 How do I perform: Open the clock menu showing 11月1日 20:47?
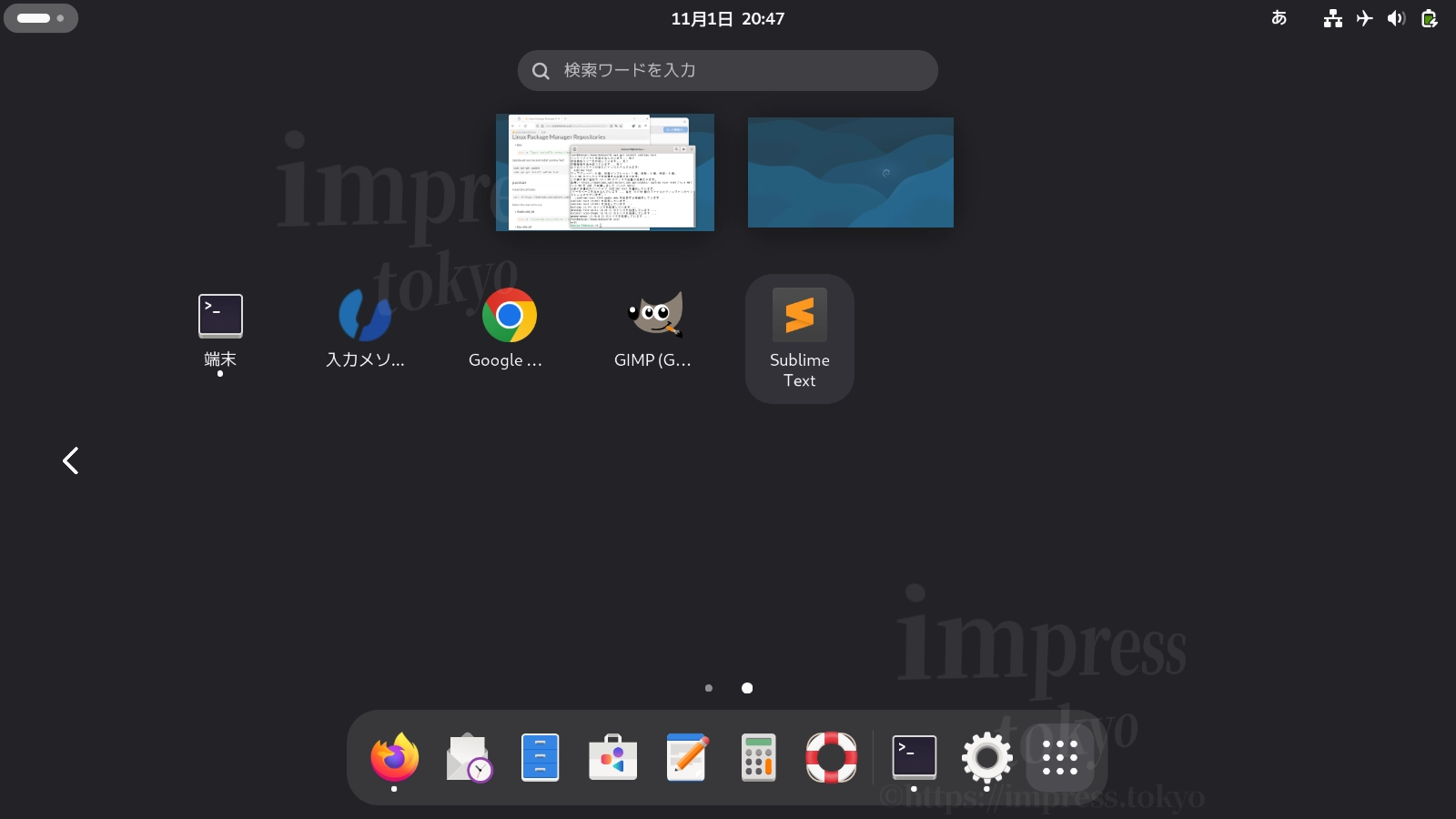pos(727,18)
